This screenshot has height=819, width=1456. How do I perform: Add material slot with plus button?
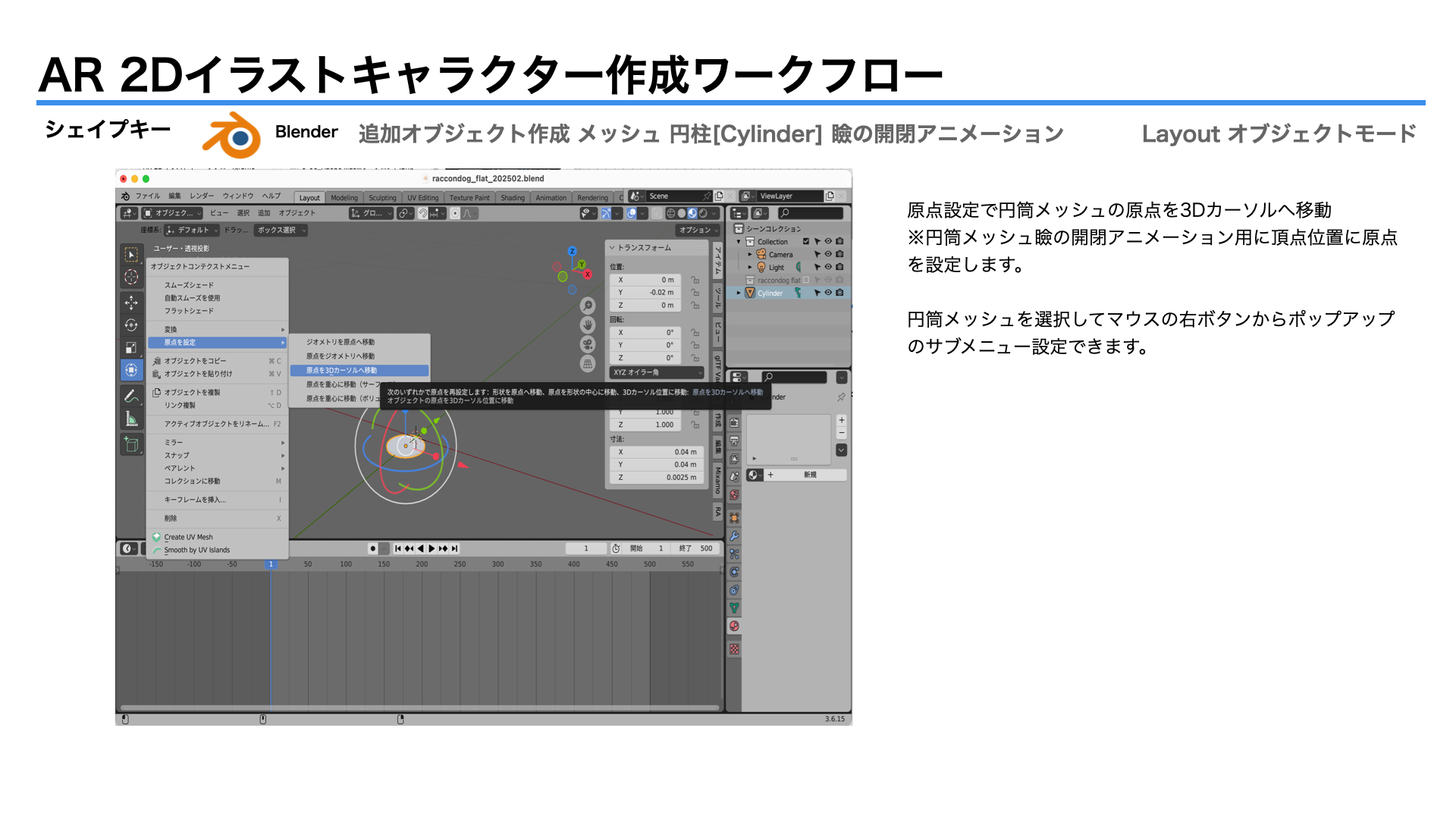tap(841, 420)
